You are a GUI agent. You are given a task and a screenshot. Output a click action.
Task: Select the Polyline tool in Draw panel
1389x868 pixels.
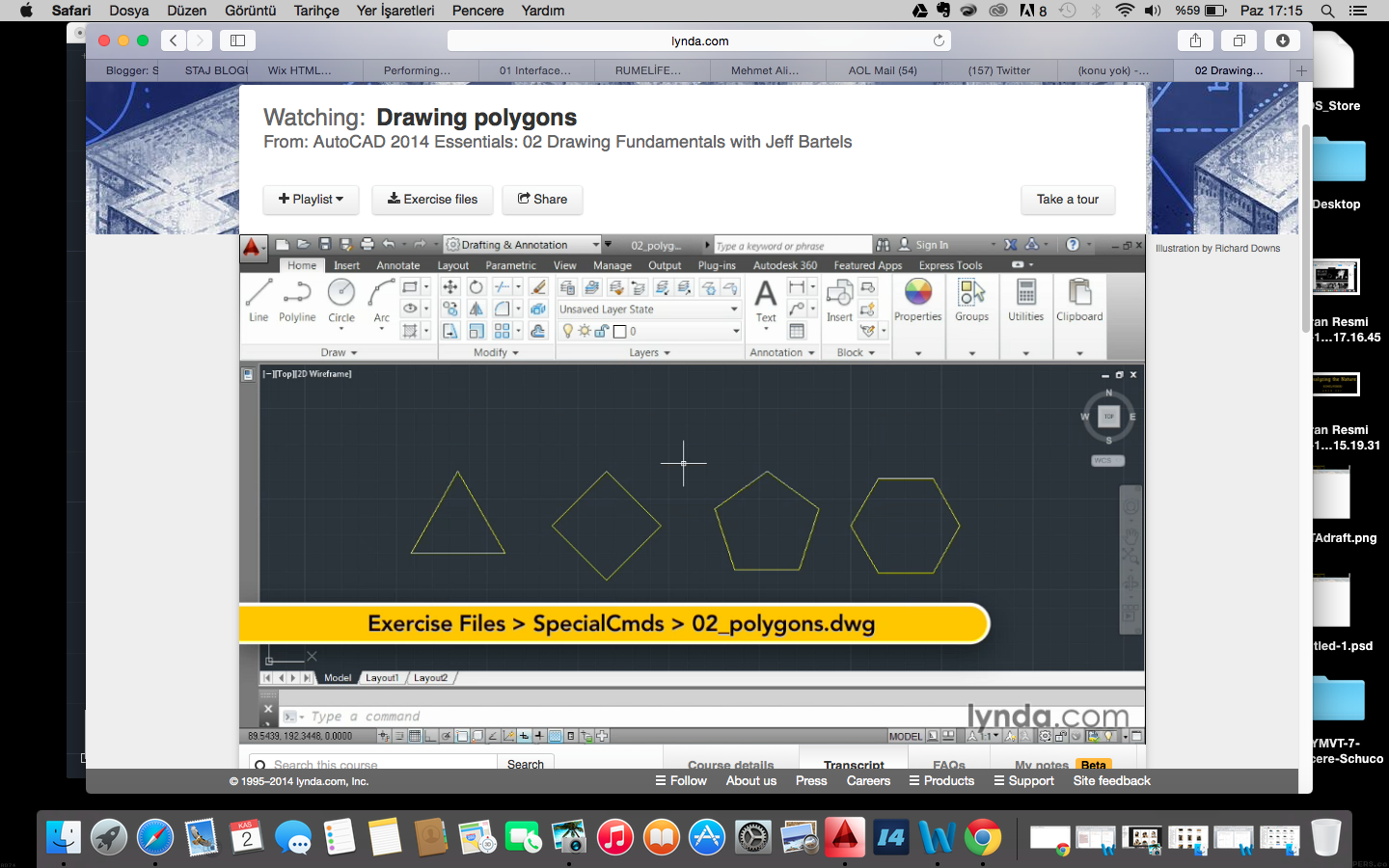(297, 300)
